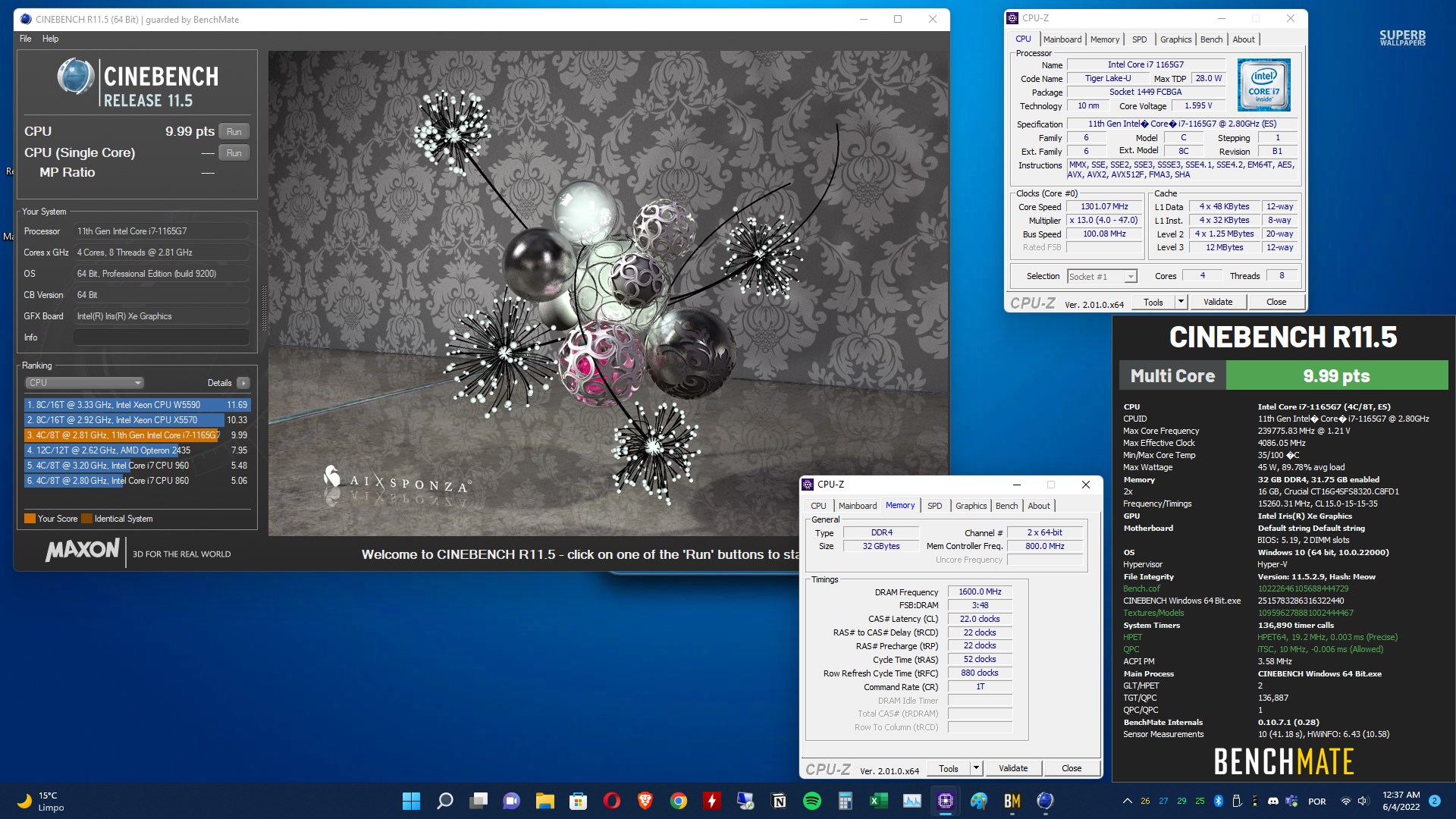
Task: Switch to BenchMate taskbar icon
Action: (1012, 801)
